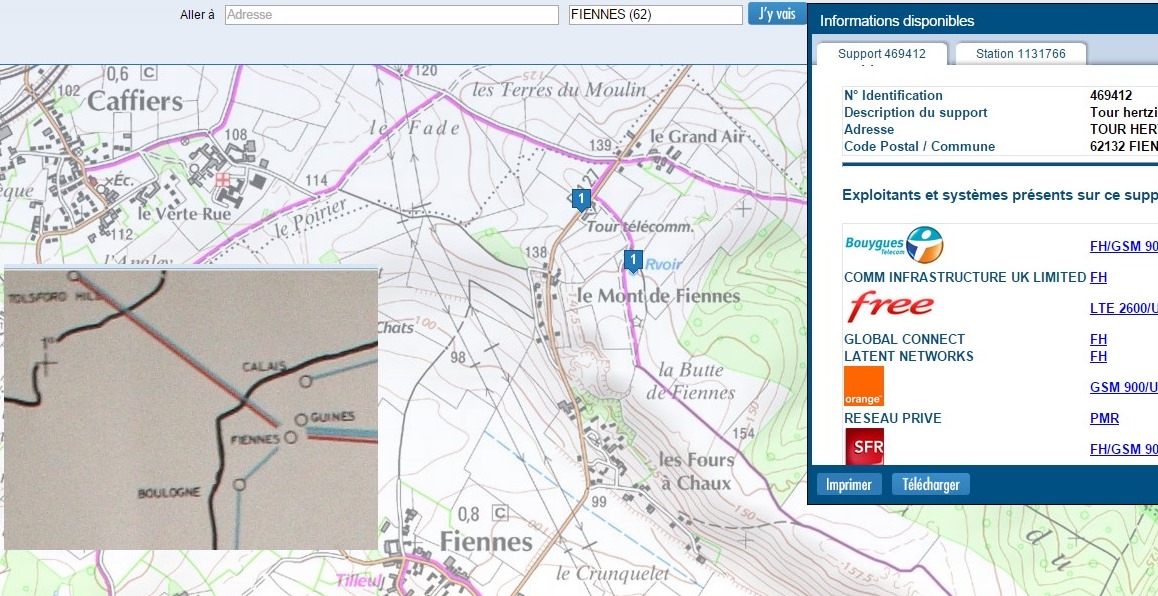Click the map marker next to Rvoir

click(x=633, y=261)
